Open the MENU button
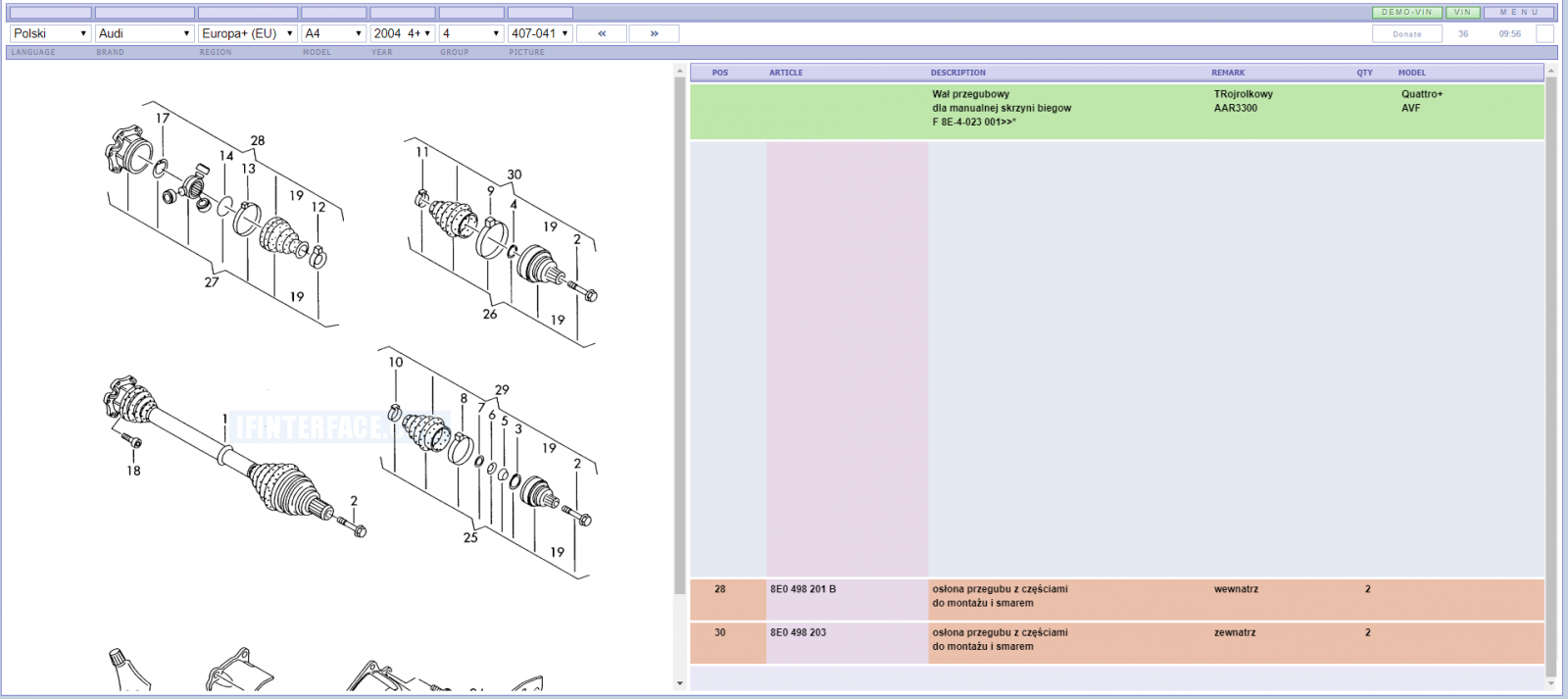Viewport: 1568px width, 699px height. pos(1519,13)
